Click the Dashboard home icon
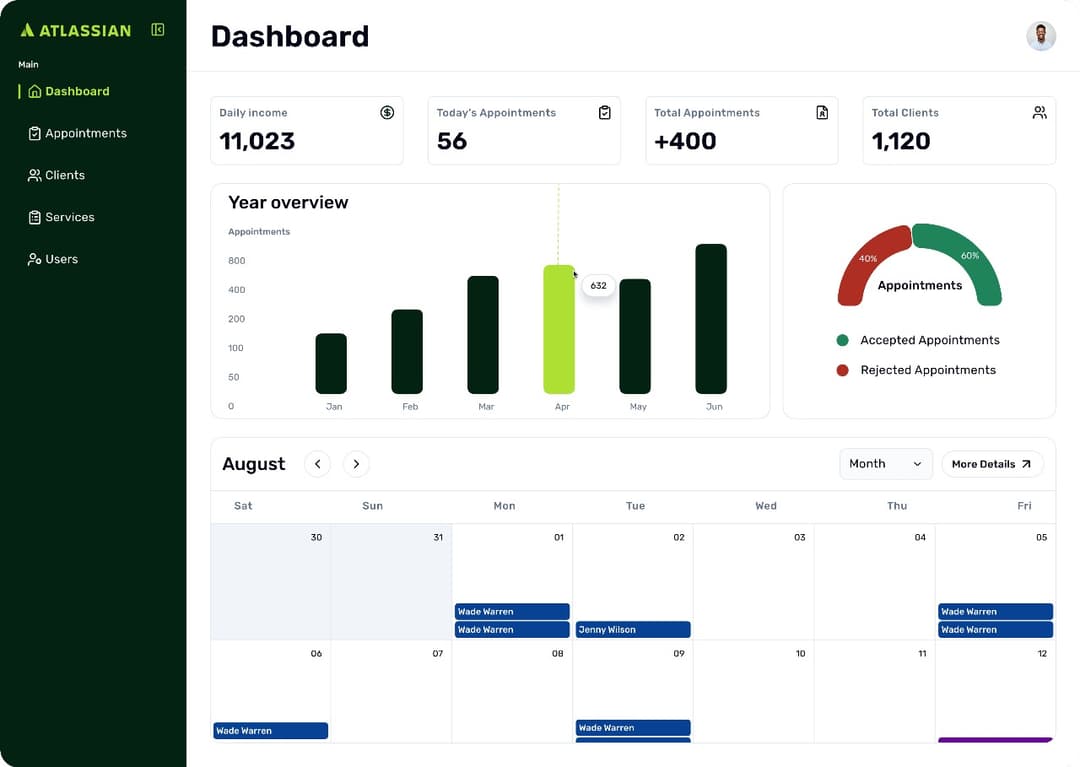Viewport: 1080px width, 767px height. coord(34,92)
